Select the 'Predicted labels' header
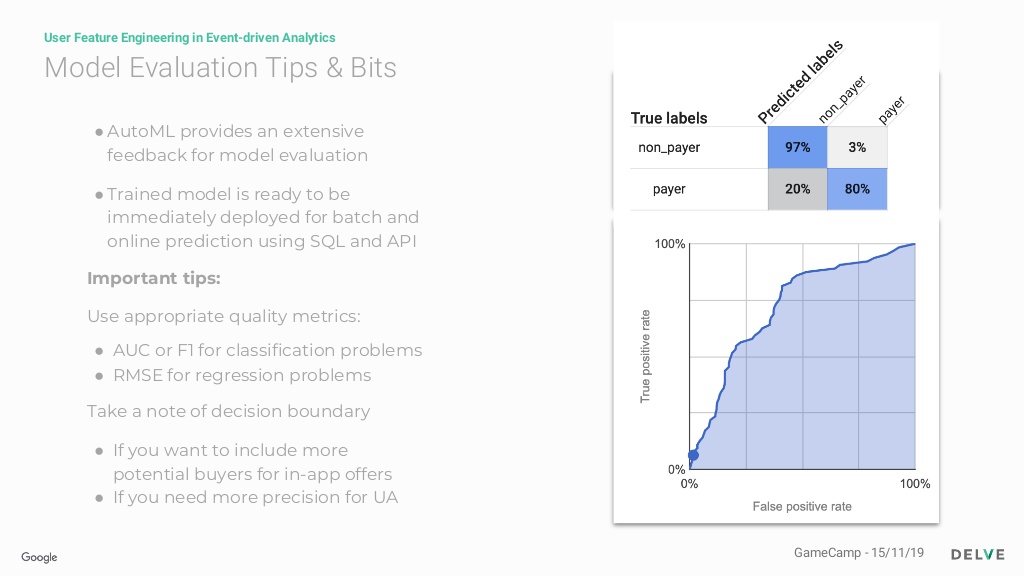This screenshot has height=576, width=1024. tap(801, 82)
